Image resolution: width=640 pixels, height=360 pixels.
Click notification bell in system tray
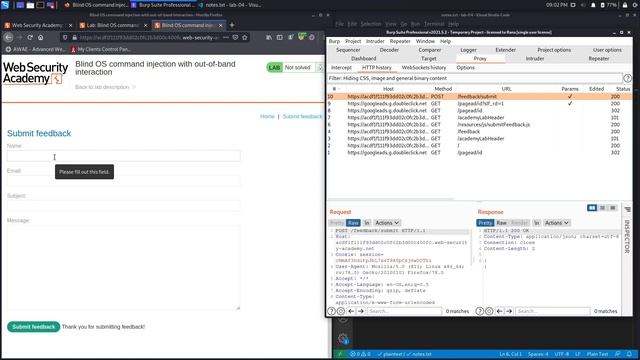593,5
